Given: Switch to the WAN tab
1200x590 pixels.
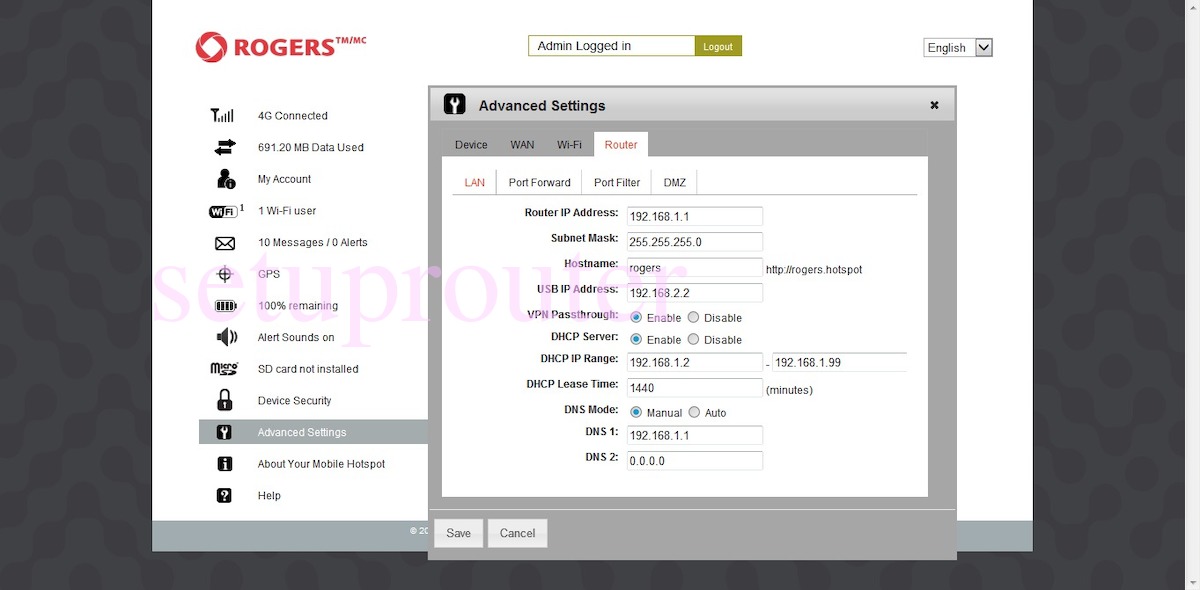Looking at the screenshot, I should coord(522,145).
